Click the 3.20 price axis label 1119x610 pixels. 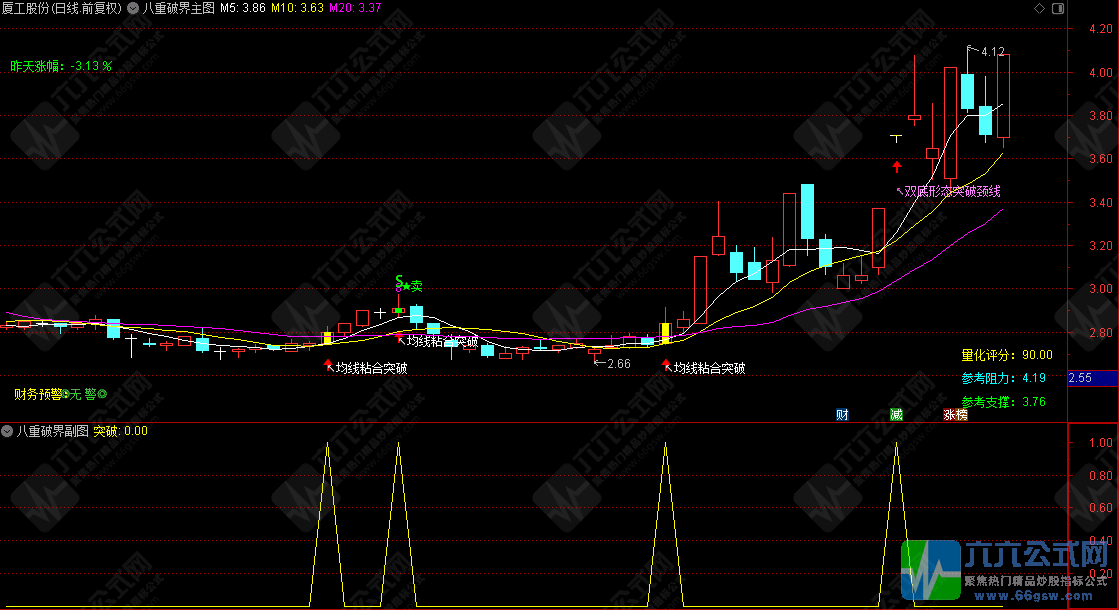pos(1100,245)
